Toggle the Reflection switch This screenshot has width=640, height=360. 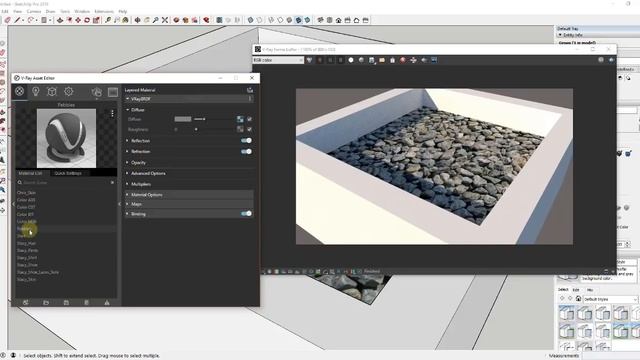click(x=246, y=140)
